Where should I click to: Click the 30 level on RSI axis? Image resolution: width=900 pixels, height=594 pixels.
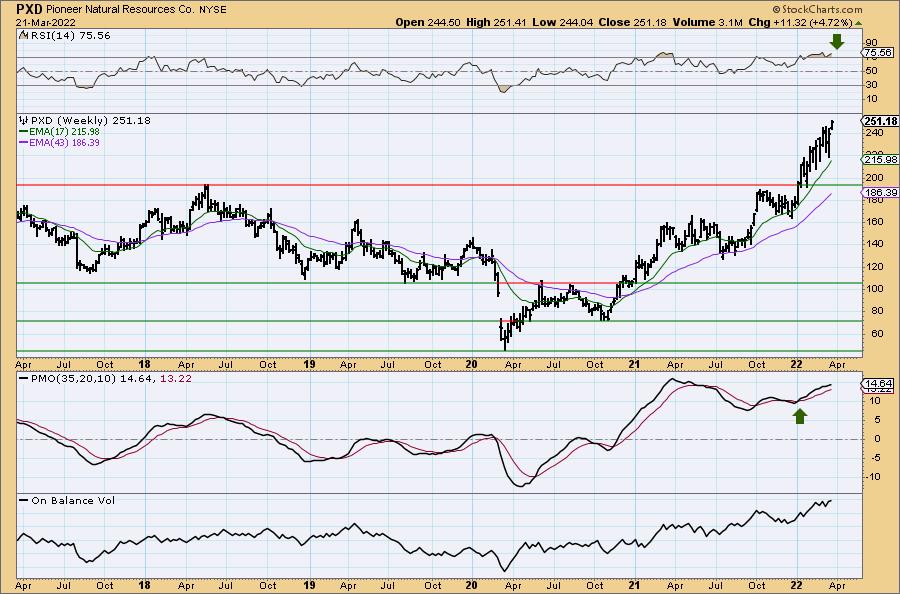871,85
